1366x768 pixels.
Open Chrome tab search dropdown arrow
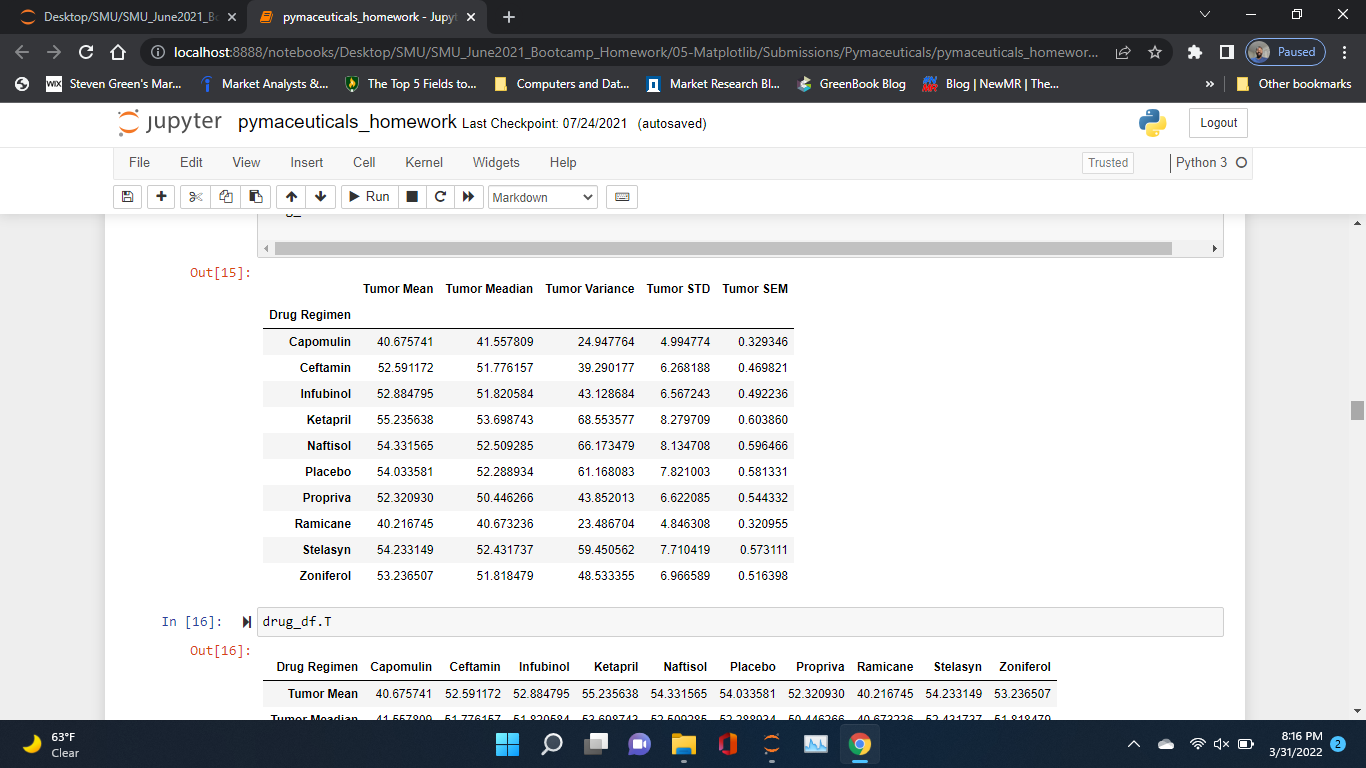click(x=1204, y=15)
